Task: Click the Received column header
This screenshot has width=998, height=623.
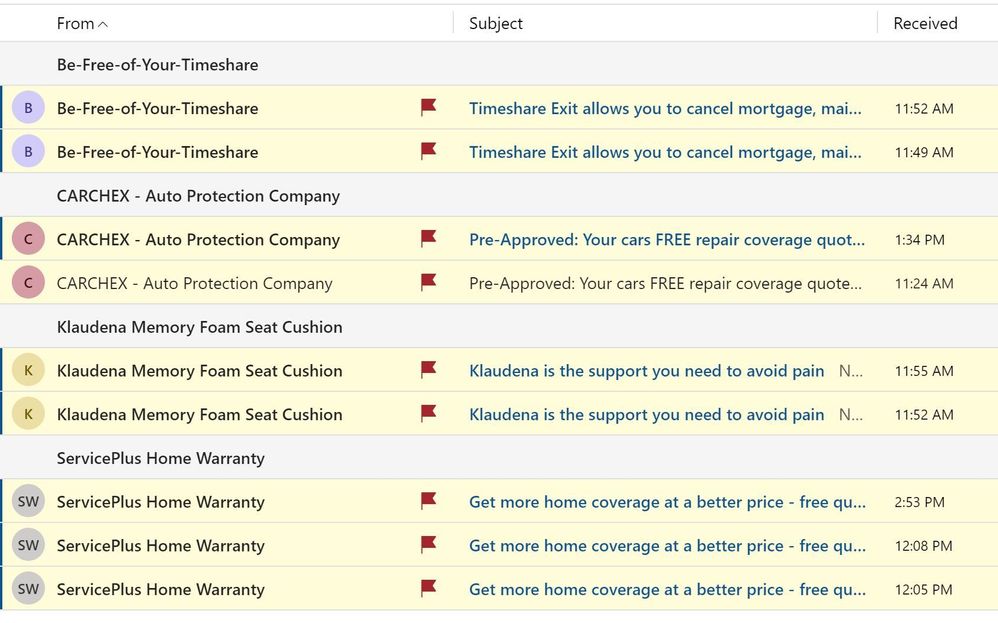Action: pyautogui.click(x=925, y=23)
